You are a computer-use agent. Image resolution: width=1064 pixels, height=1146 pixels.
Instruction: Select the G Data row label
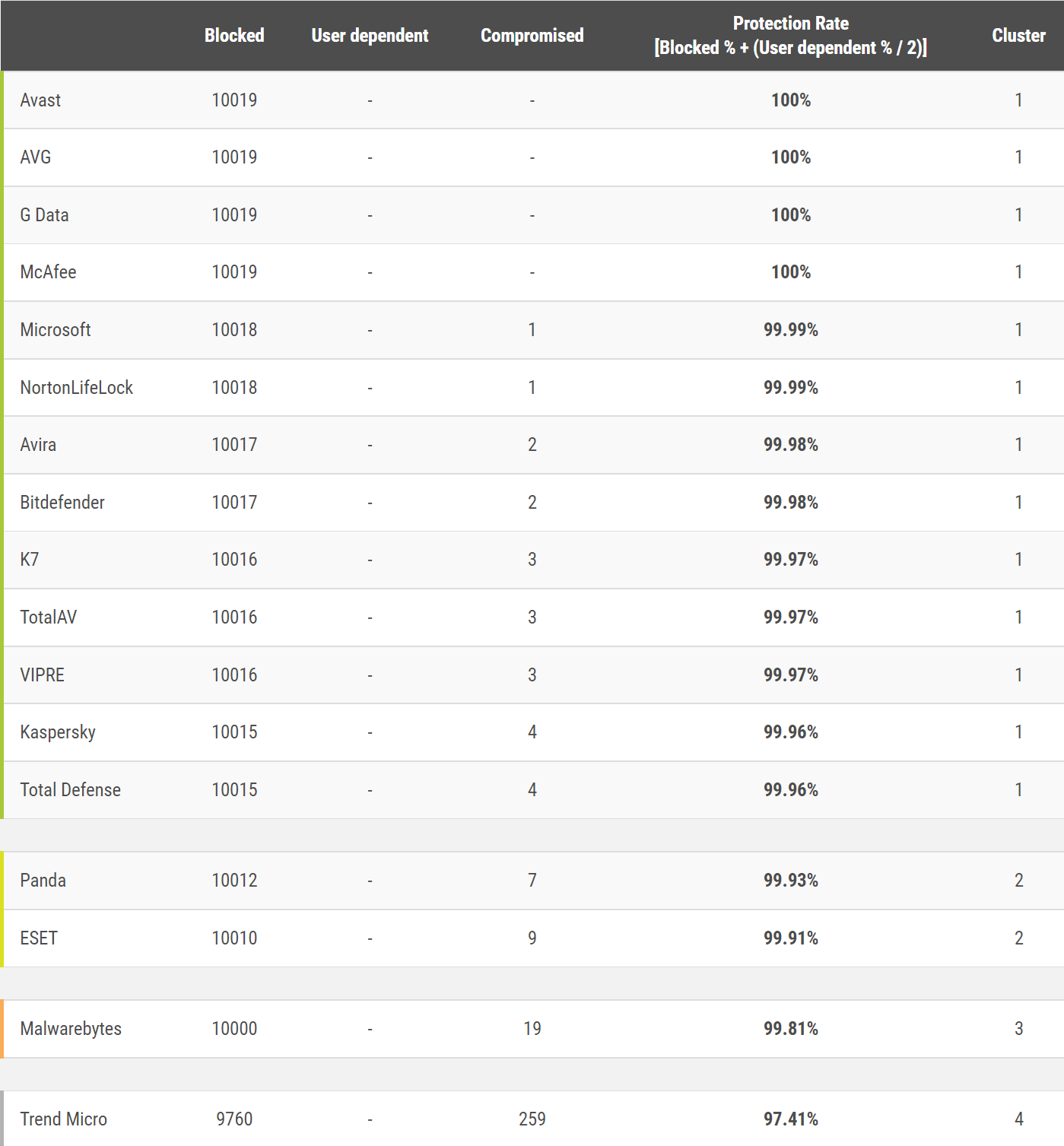tap(44, 215)
